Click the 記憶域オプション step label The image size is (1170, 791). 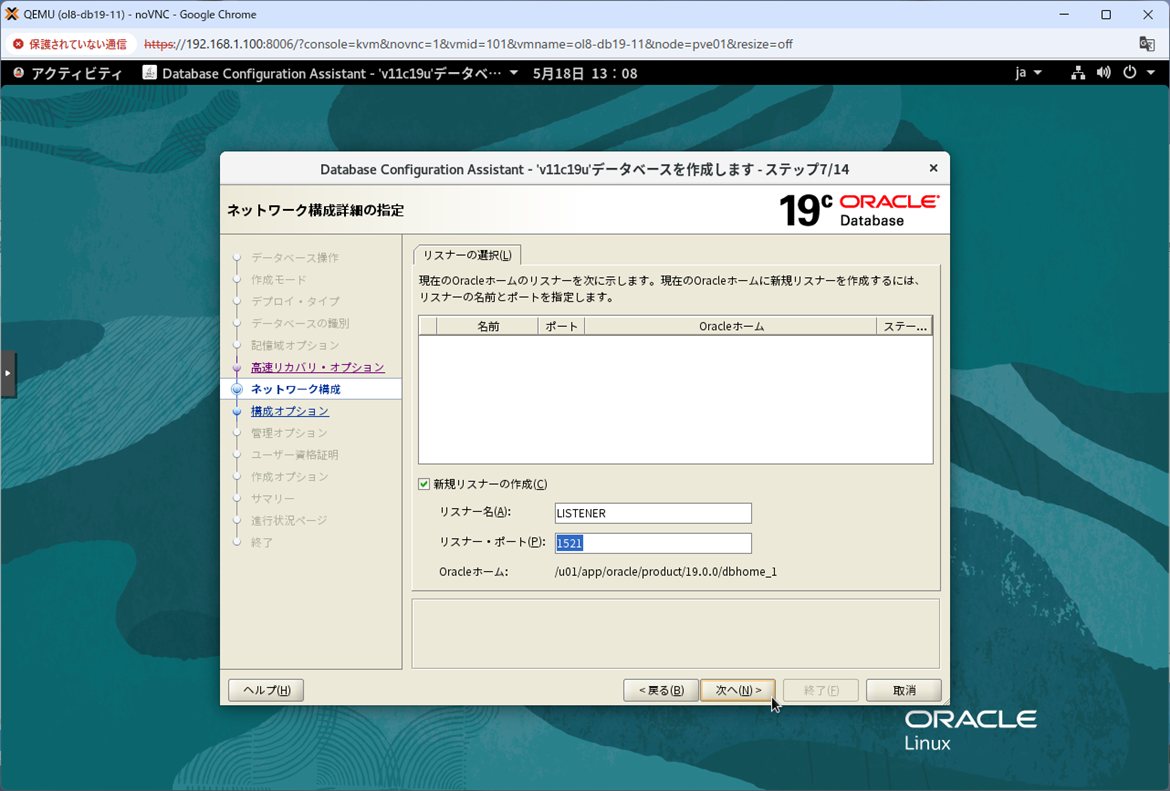[295, 346]
